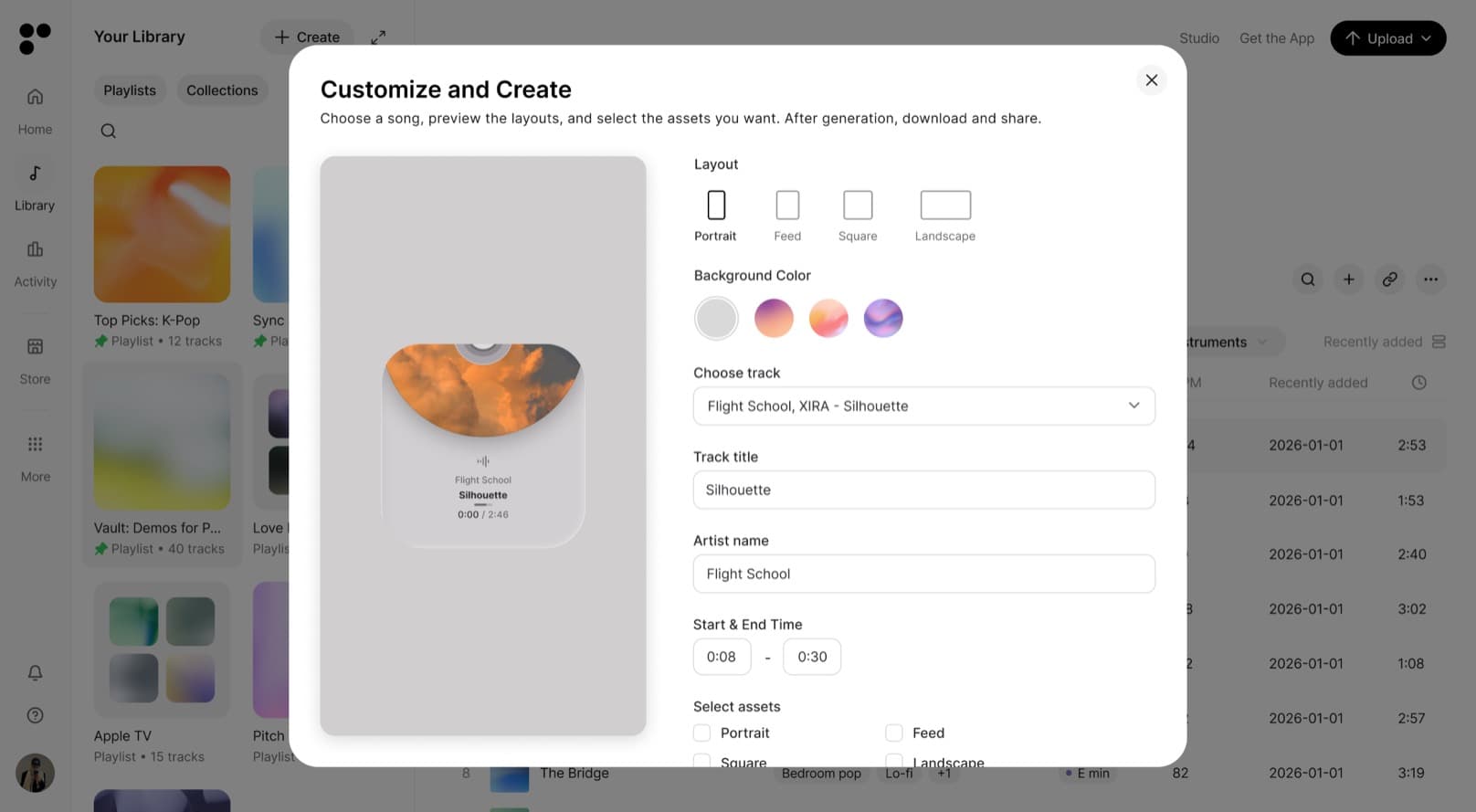This screenshot has height=812, width=1476.
Task: Open Library music note icon
Action: coord(35,173)
